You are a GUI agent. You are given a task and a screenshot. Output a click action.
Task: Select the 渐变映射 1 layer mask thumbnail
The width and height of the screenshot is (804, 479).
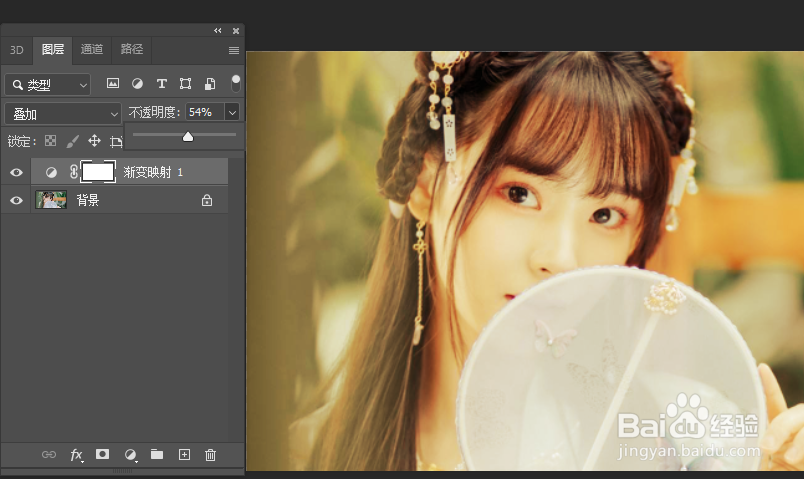(x=98, y=172)
